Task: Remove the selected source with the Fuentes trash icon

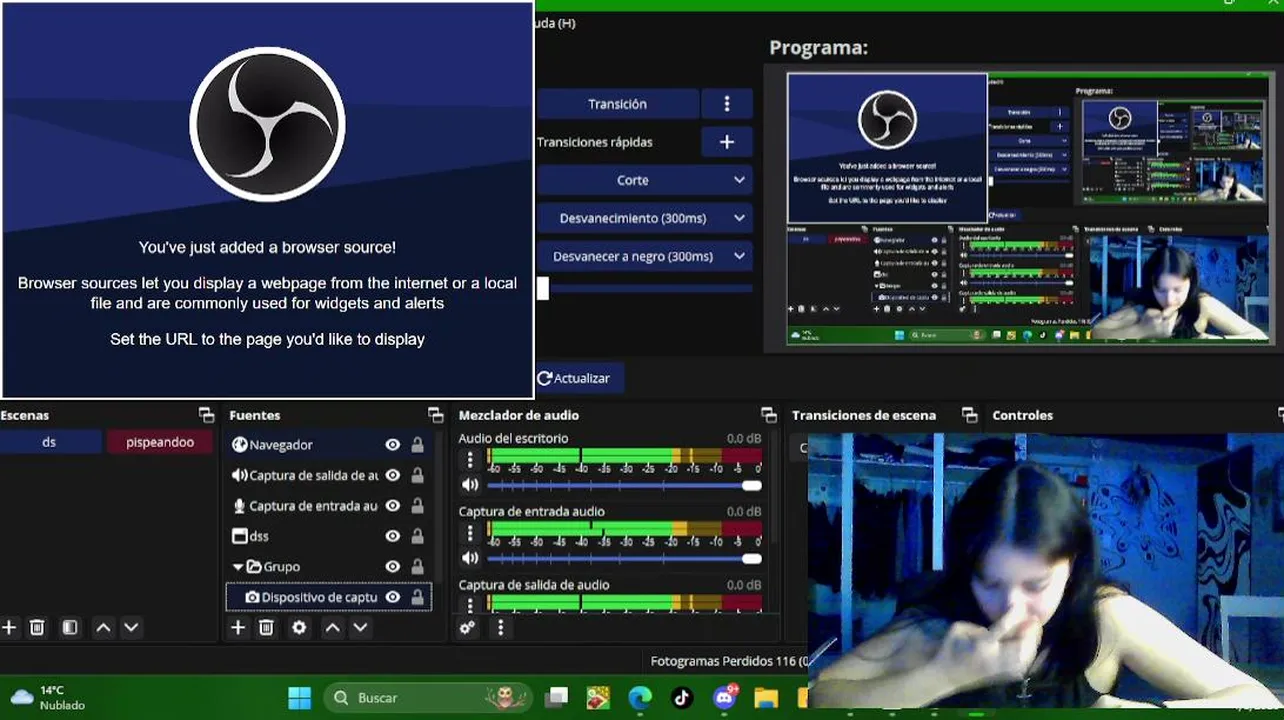Action: [266, 628]
